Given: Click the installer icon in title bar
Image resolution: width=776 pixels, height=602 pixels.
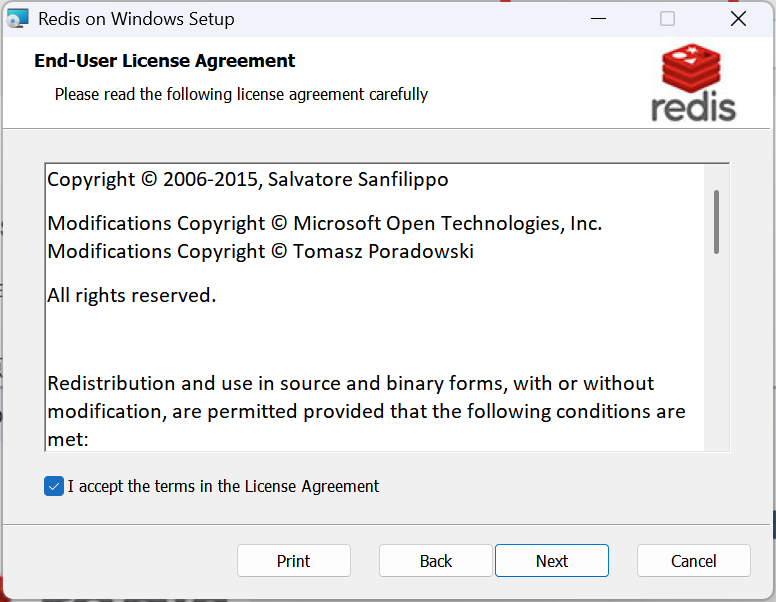Looking at the screenshot, I should 17,19.
